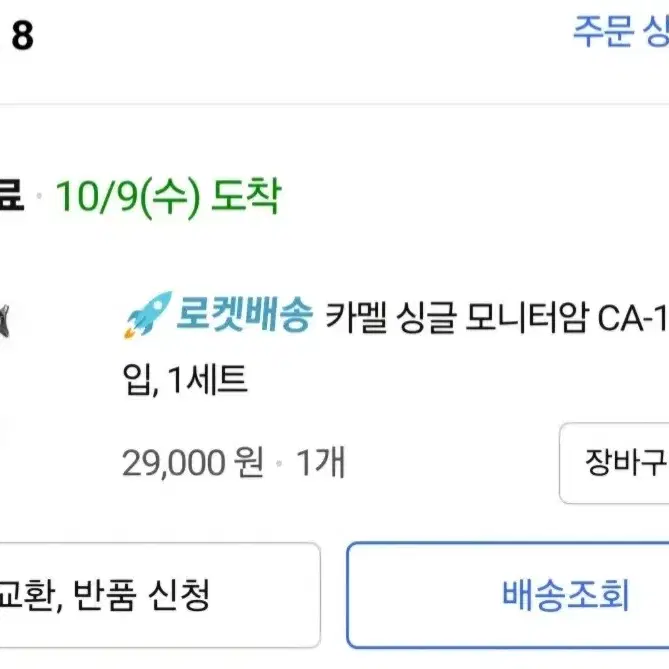Click the 입, 1세트 option line
This screenshot has width=669, height=669.
185,380
